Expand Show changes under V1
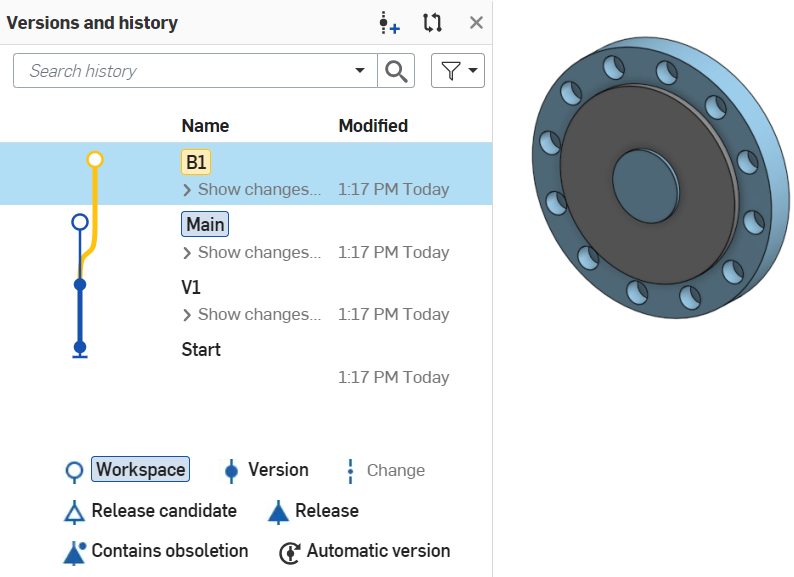 click(252, 315)
